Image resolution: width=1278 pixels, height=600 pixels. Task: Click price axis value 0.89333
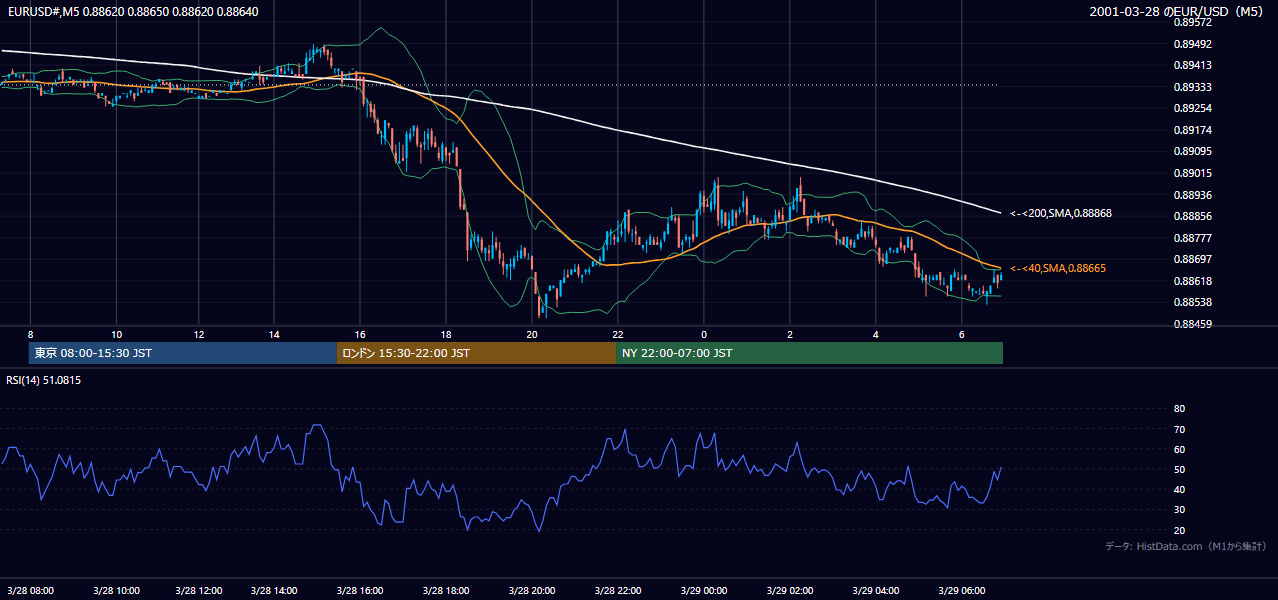pos(1192,87)
